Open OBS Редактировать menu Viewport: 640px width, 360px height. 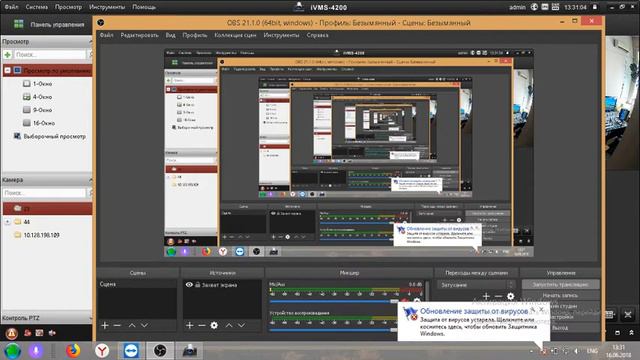point(139,35)
